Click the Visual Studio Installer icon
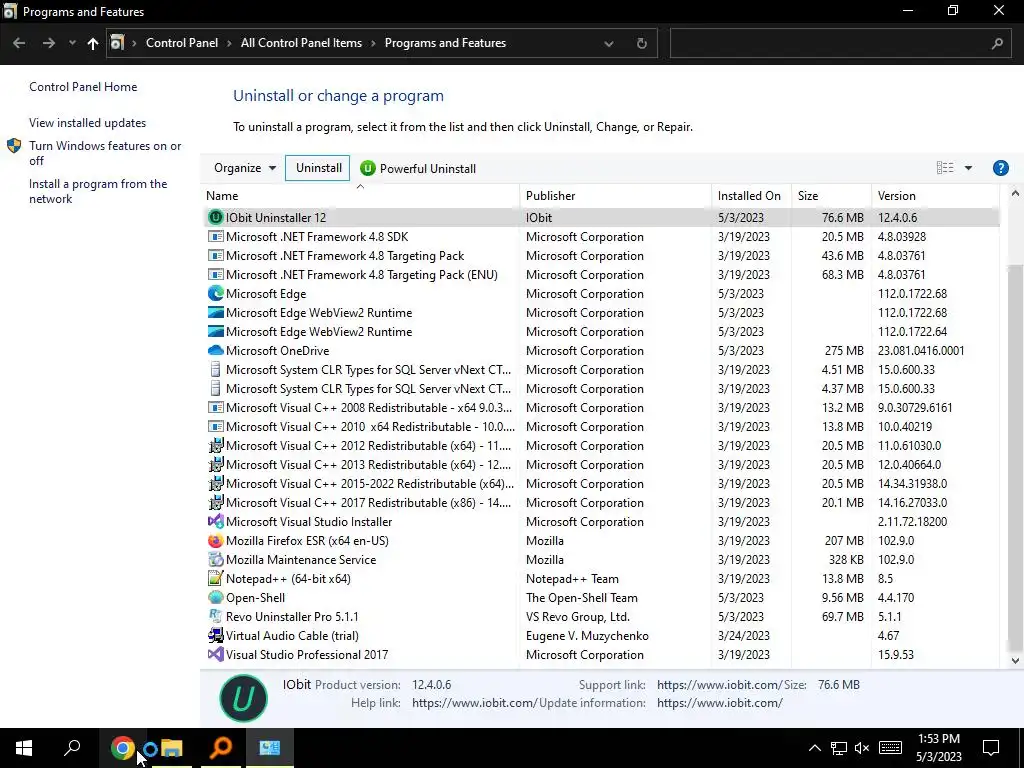Viewport: 1024px width, 768px height. (216, 522)
